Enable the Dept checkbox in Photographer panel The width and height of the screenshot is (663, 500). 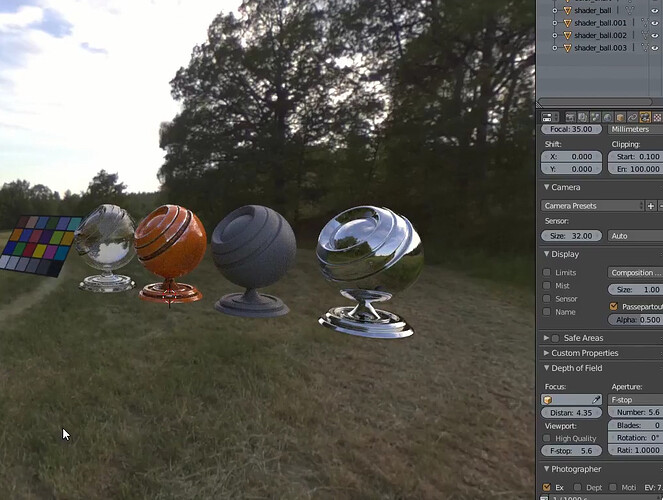tap(578, 487)
